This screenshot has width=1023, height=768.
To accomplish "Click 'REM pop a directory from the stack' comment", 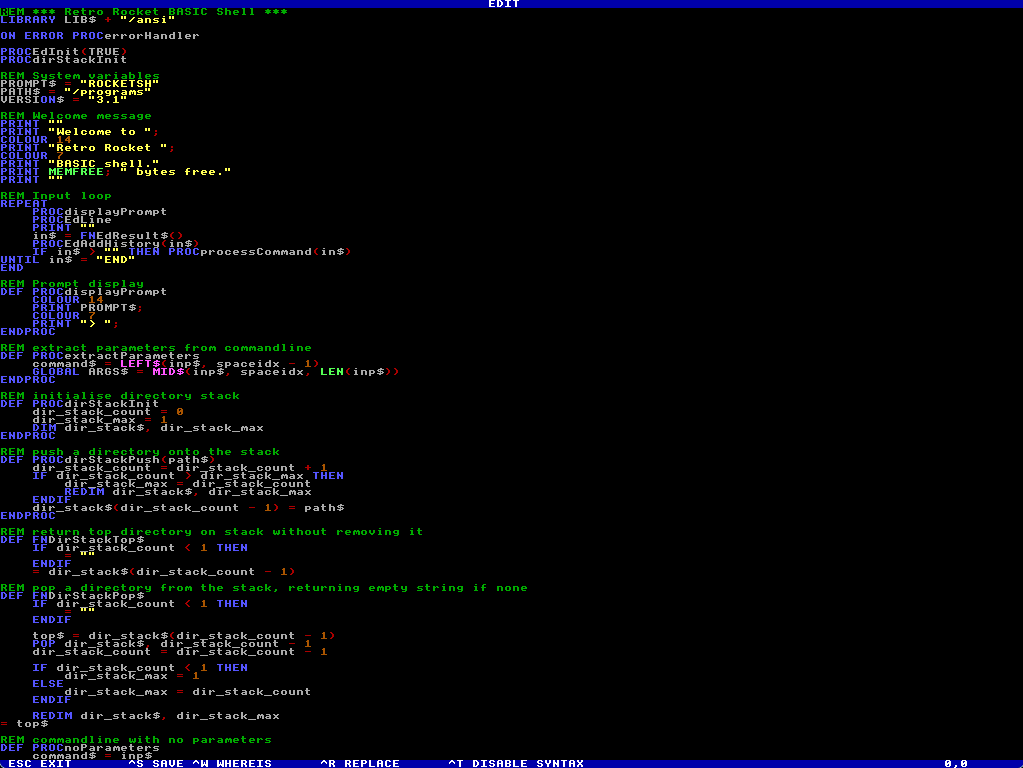I will [x=264, y=588].
